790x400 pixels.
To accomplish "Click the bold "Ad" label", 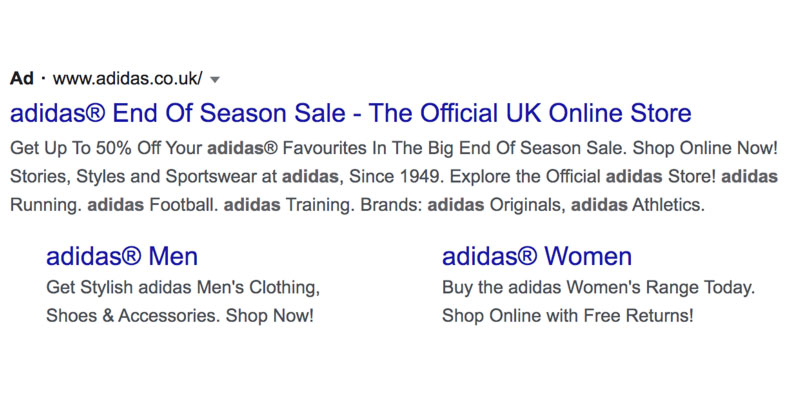I will [x=22, y=78].
